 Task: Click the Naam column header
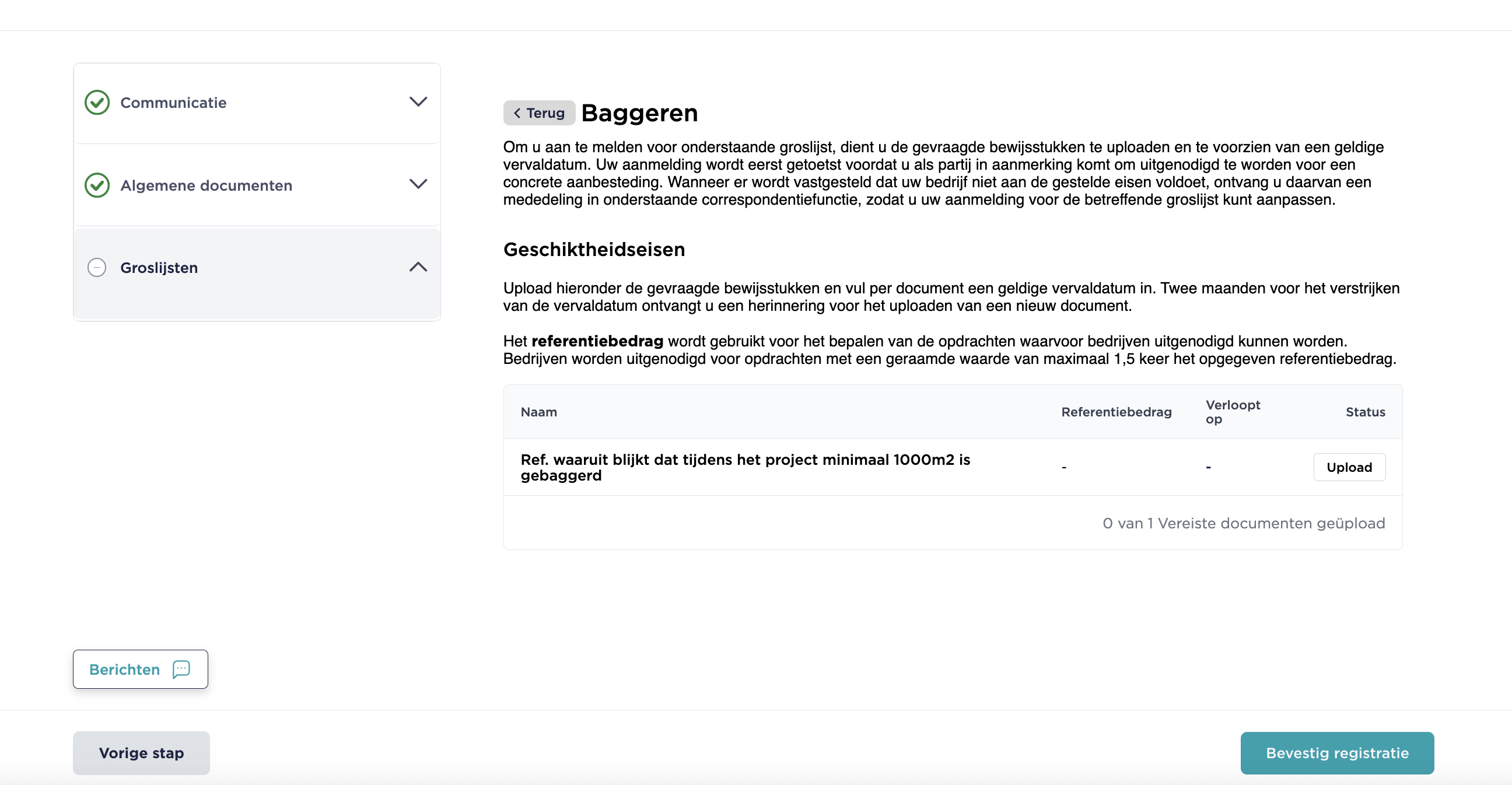[x=538, y=412]
